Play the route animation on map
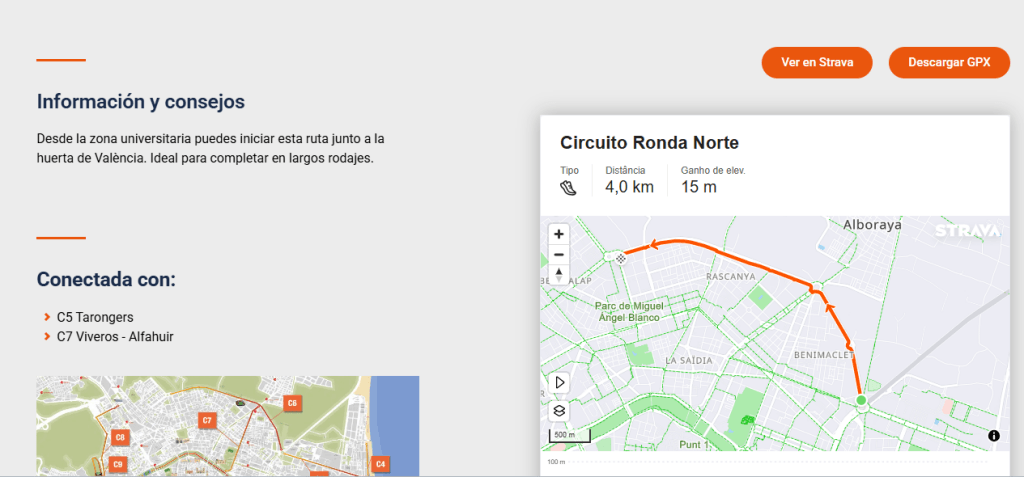 pos(560,383)
